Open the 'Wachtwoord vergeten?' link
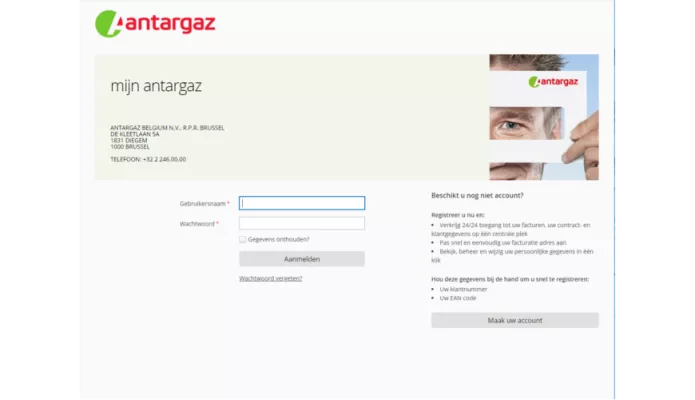The image size is (695, 400). 270,278
